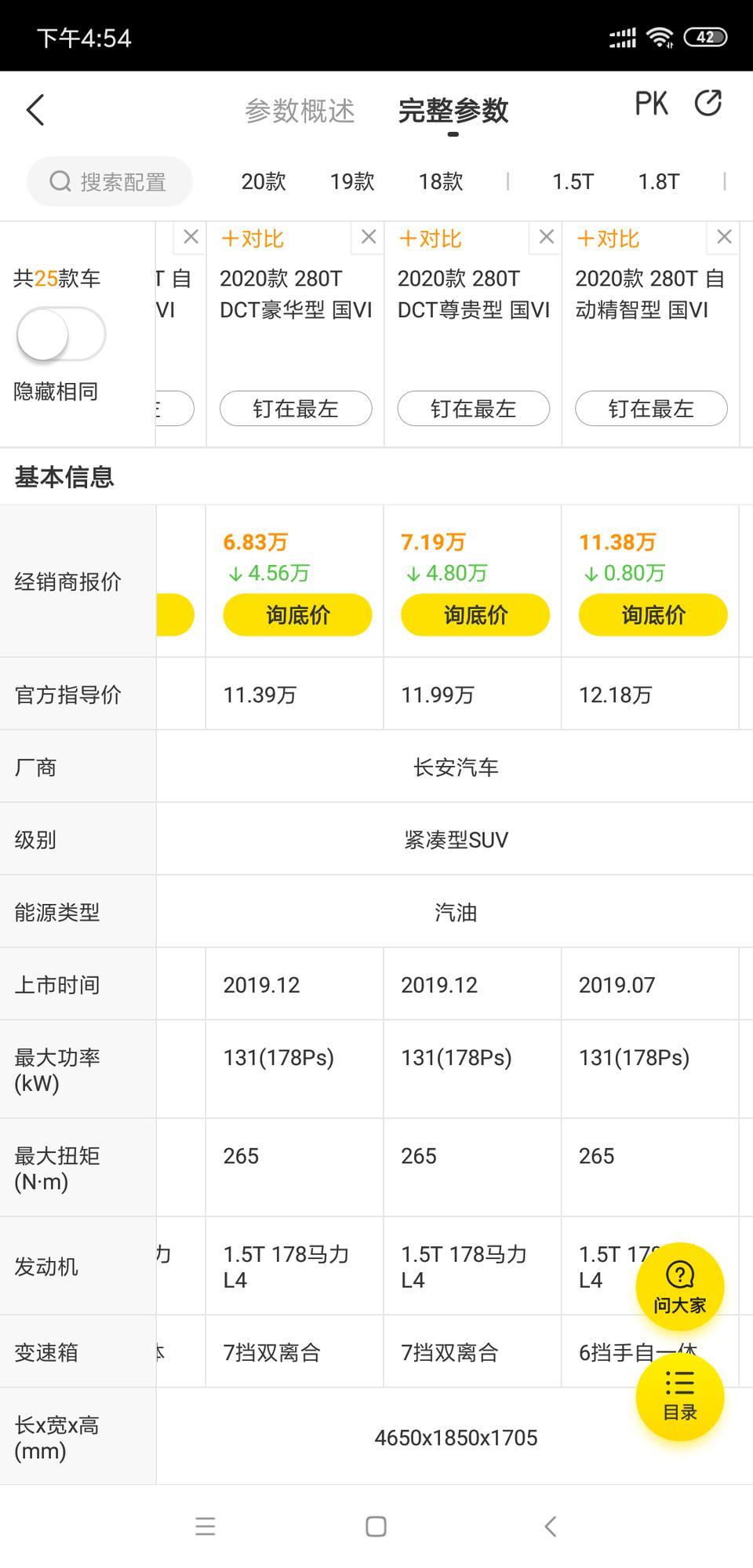Image resolution: width=753 pixels, height=1568 pixels.
Task: Open the 问大家 ask floating button
Action: pos(679,1286)
